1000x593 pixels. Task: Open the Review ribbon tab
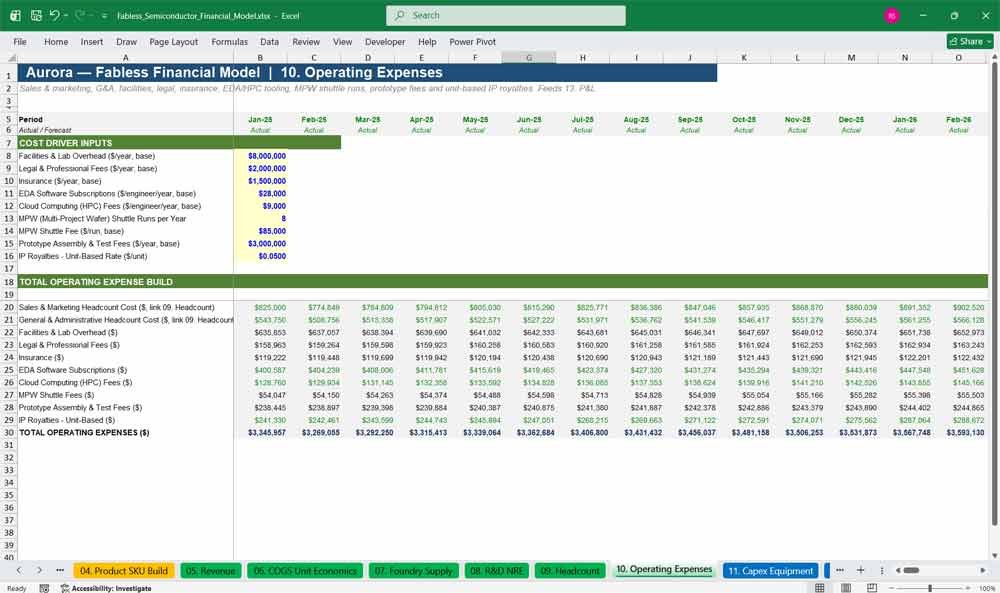pos(306,41)
